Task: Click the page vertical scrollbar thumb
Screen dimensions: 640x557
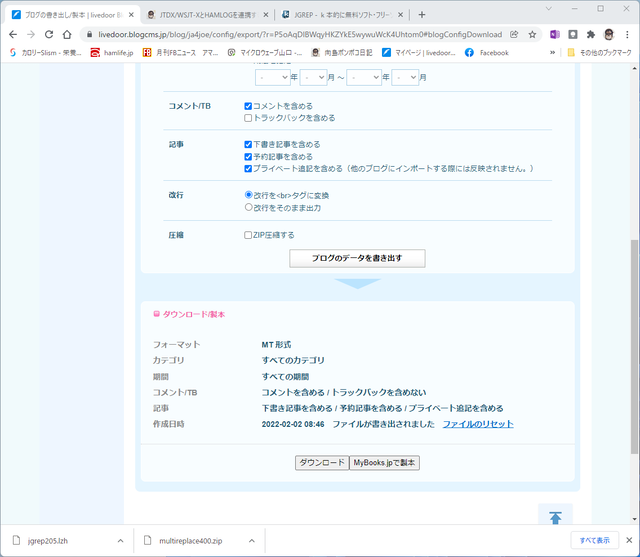Action: tap(634, 347)
